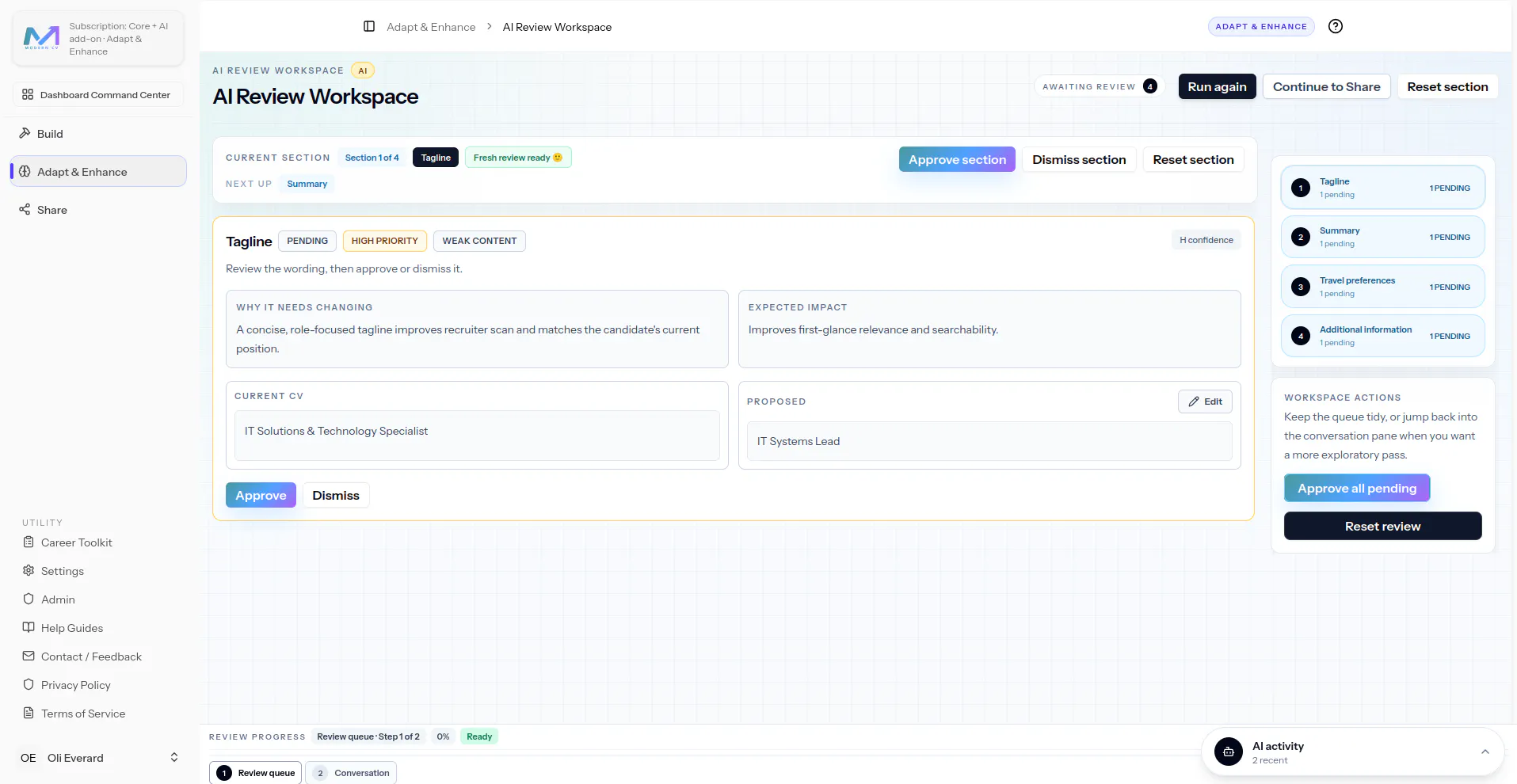Open Help Guides page

71,628
